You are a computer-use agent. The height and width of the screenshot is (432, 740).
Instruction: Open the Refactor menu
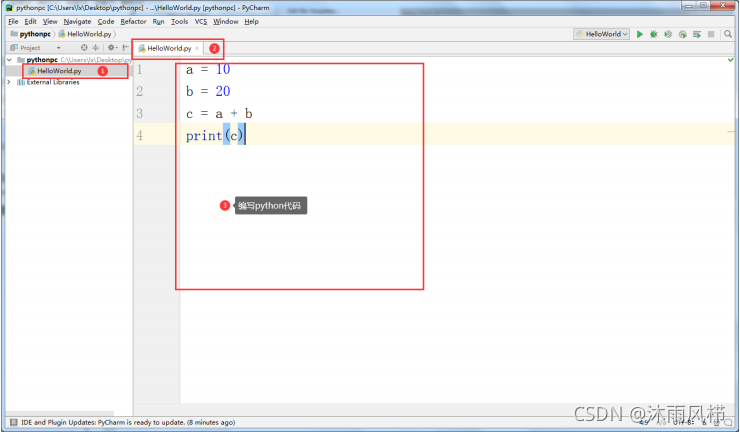click(133, 21)
